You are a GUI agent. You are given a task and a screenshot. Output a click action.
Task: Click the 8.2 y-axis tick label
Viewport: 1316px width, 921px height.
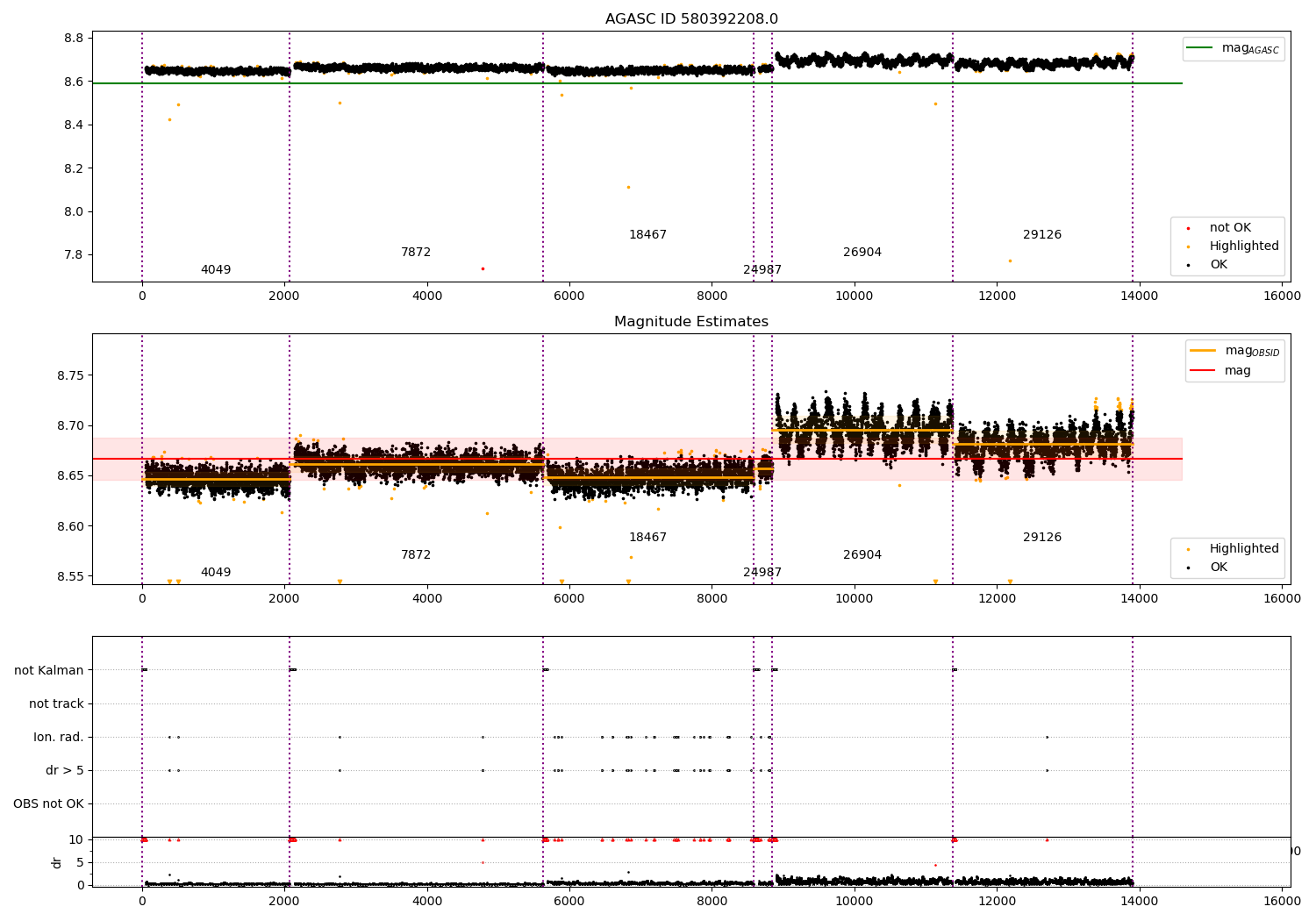pos(74,168)
